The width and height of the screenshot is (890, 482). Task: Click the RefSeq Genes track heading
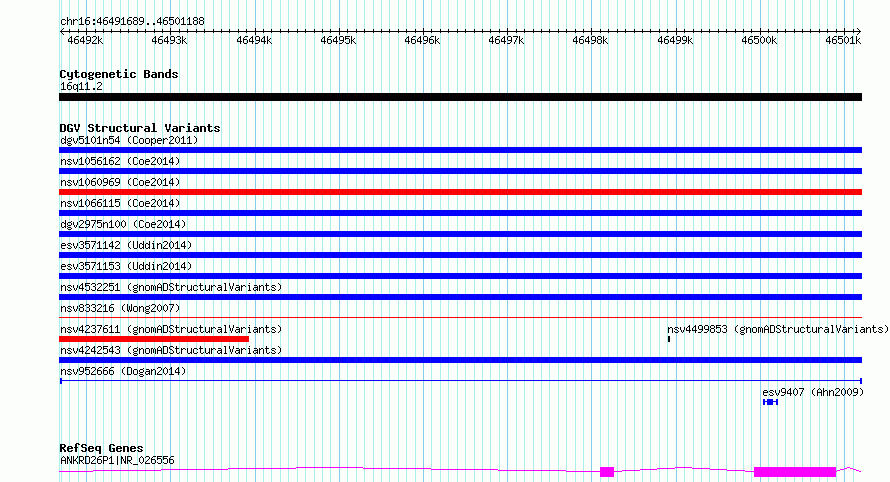101,448
